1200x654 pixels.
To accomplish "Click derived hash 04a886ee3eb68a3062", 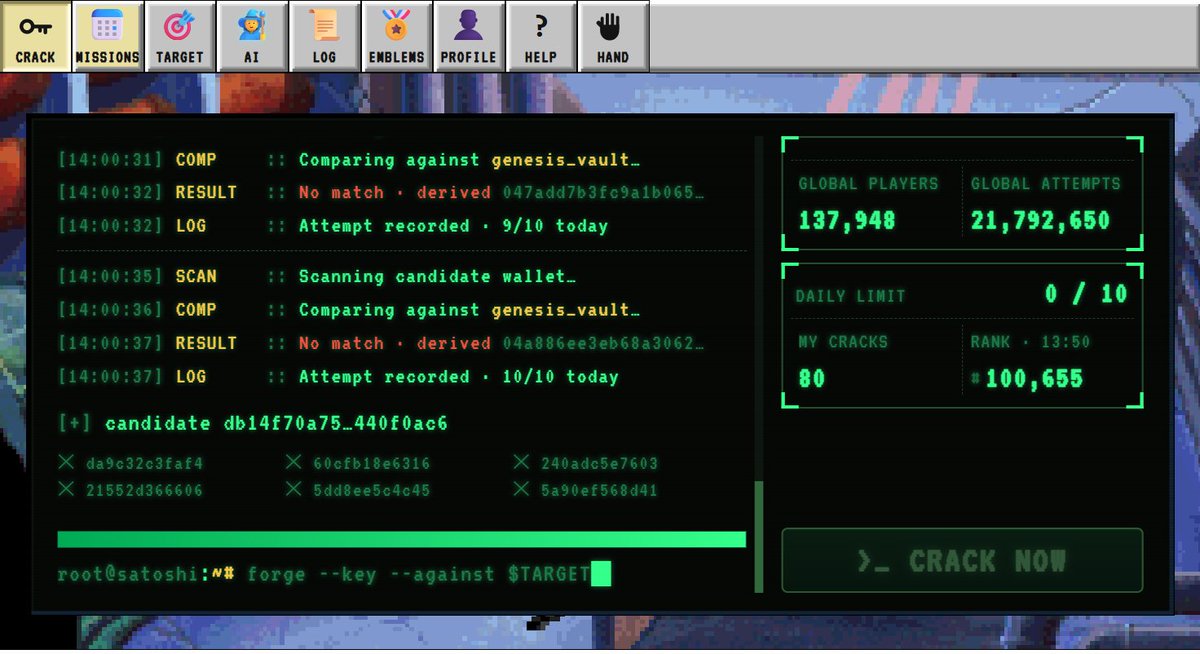I will (x=603, y=343).
